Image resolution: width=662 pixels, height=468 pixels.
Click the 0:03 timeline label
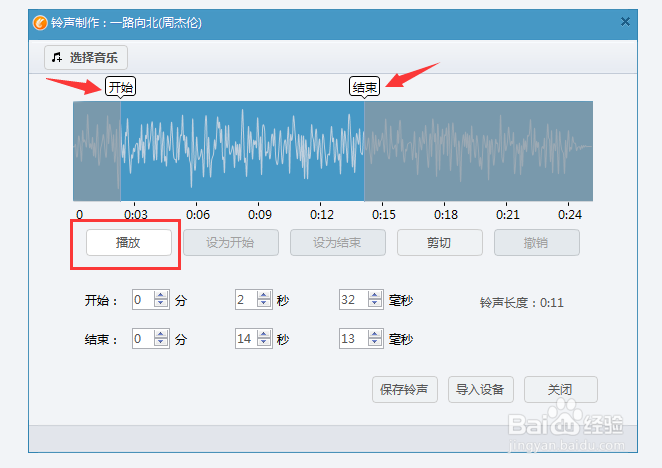(x=136, y=215)
